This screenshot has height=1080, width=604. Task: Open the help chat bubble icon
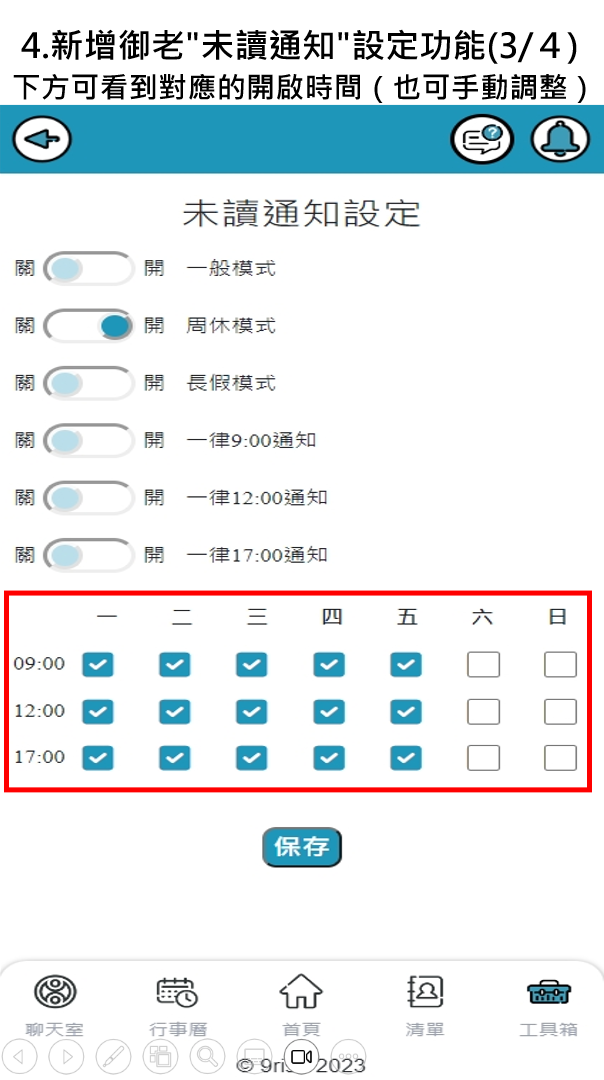click(481, 140)
